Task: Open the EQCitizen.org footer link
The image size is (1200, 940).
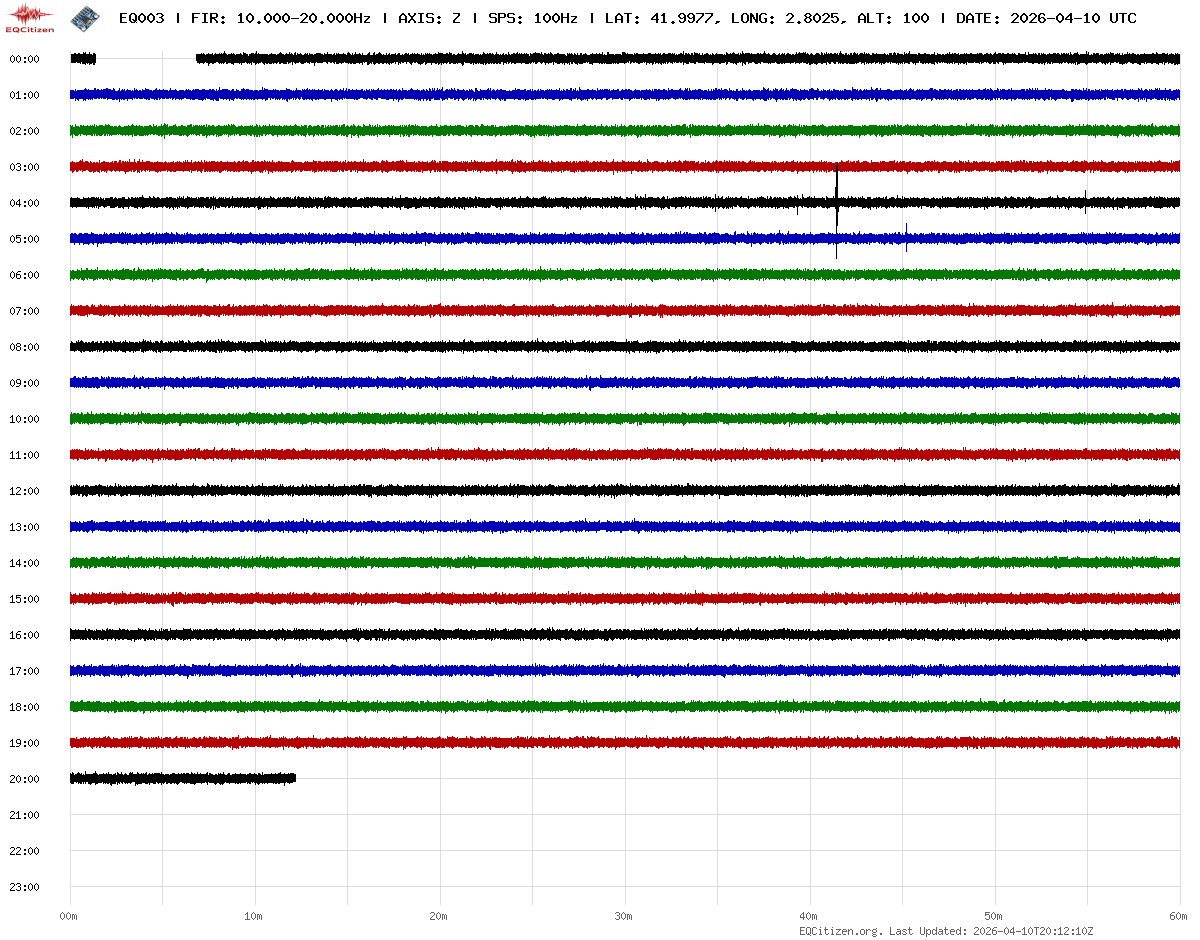Action: coord(840,931)
